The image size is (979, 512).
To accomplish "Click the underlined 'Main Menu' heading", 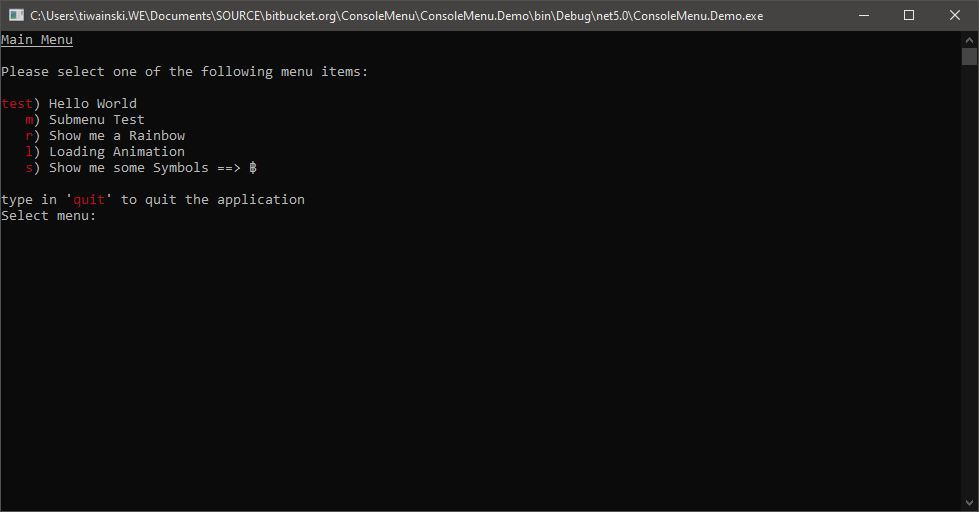I will (37, 40).
